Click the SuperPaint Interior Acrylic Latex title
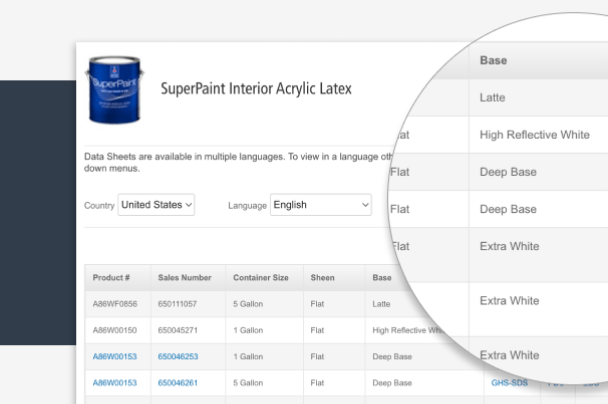Screen dimensions: 608x404 click(256, 88)
